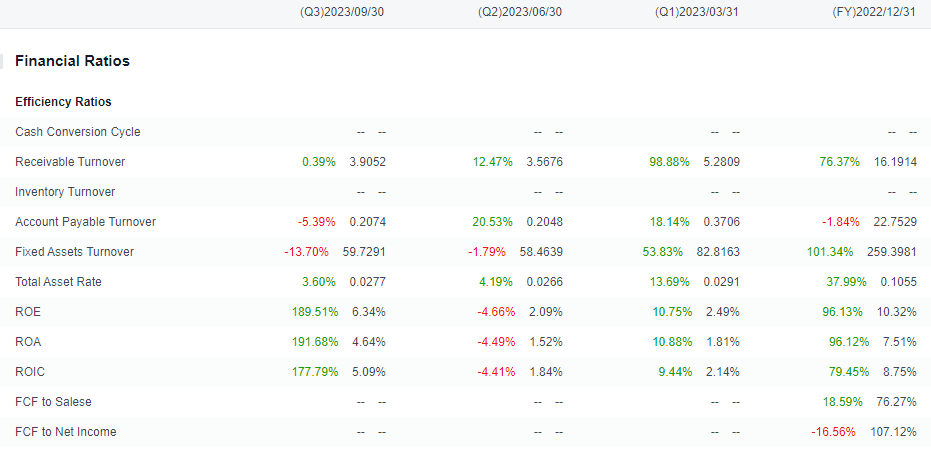
Task: Click Fixed Assets Turnover value 82.8163
Action: tap(718, 252)
